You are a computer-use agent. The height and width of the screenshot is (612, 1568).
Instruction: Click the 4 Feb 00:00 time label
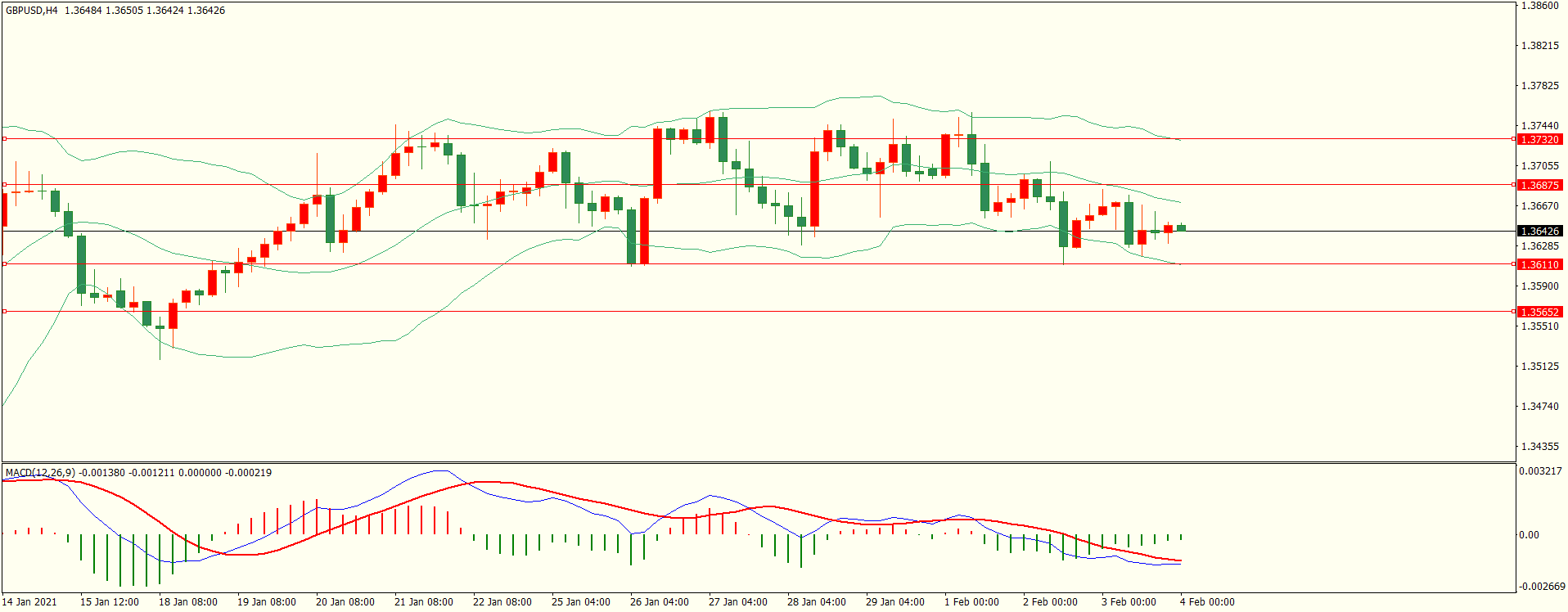(1207, 602)
